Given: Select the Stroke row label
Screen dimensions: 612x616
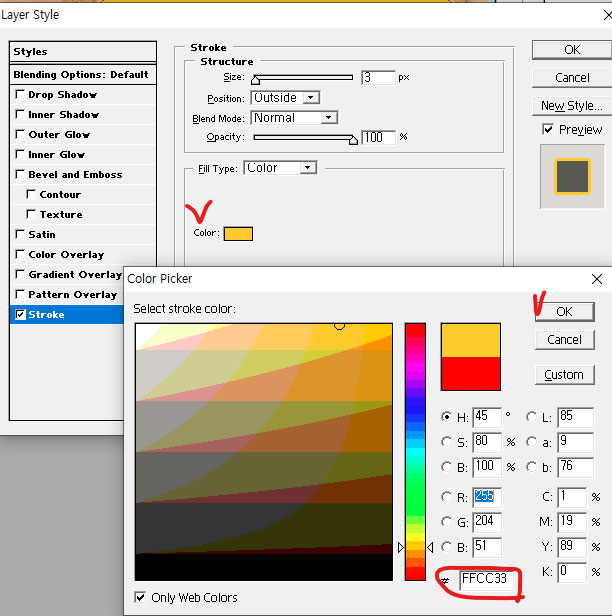Looking at the screenshot, I should coord(46,315).
